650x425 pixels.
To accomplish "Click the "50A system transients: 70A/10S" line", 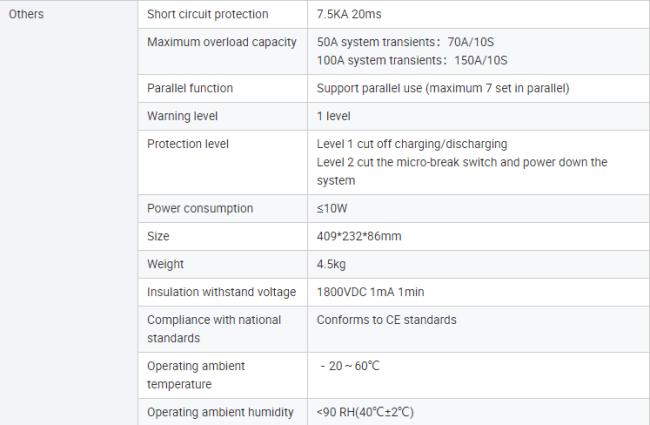I will click(x=405, y=42).
